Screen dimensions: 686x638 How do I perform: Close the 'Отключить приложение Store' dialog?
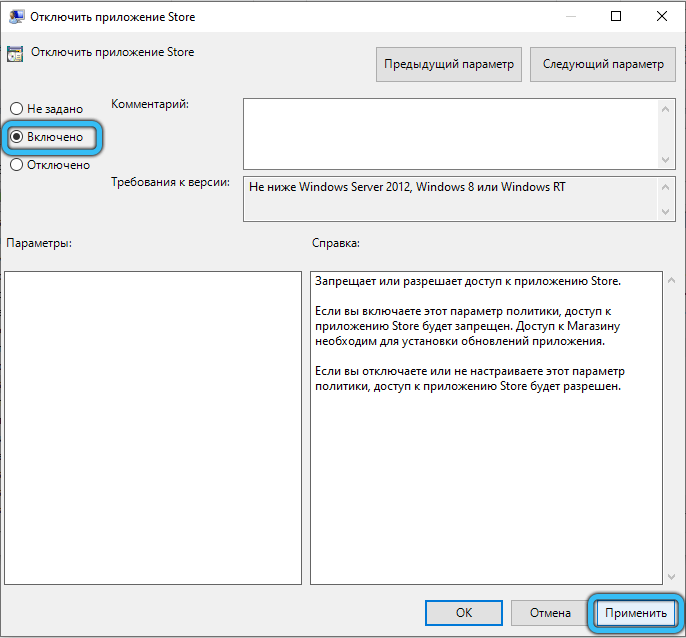(x=662, y=16)
